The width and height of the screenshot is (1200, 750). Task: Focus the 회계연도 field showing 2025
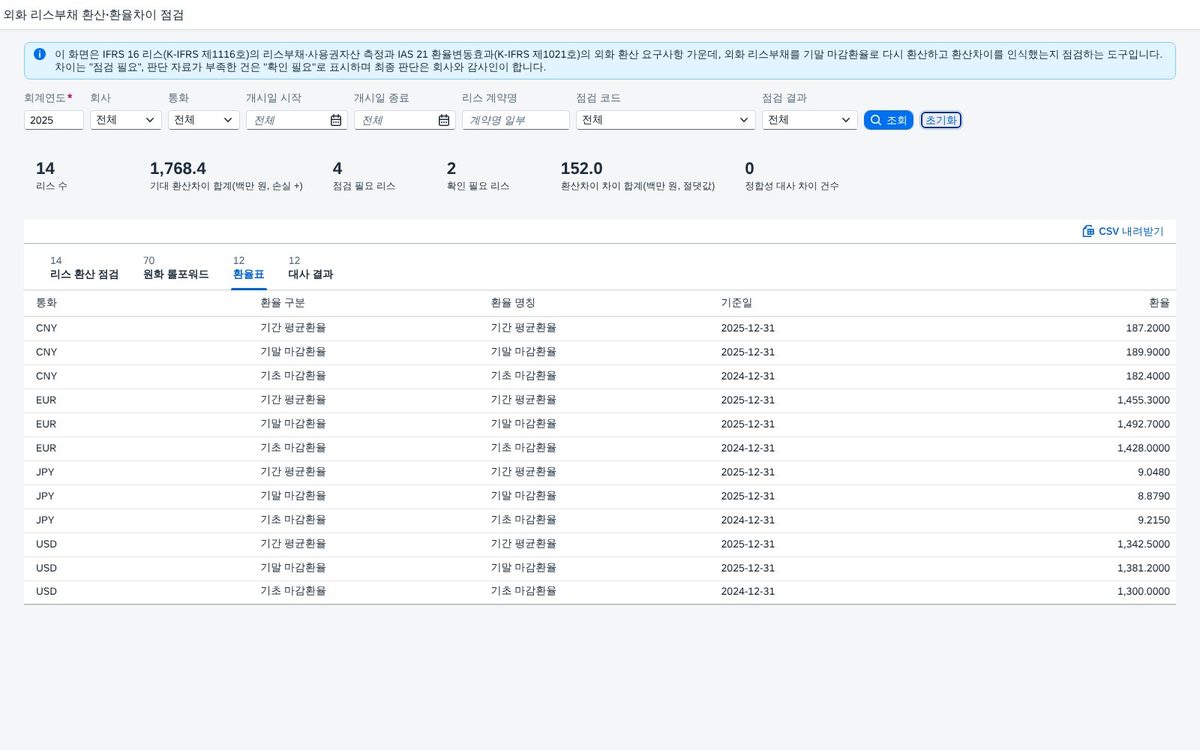pyautogui.click(x=54, y=120)
